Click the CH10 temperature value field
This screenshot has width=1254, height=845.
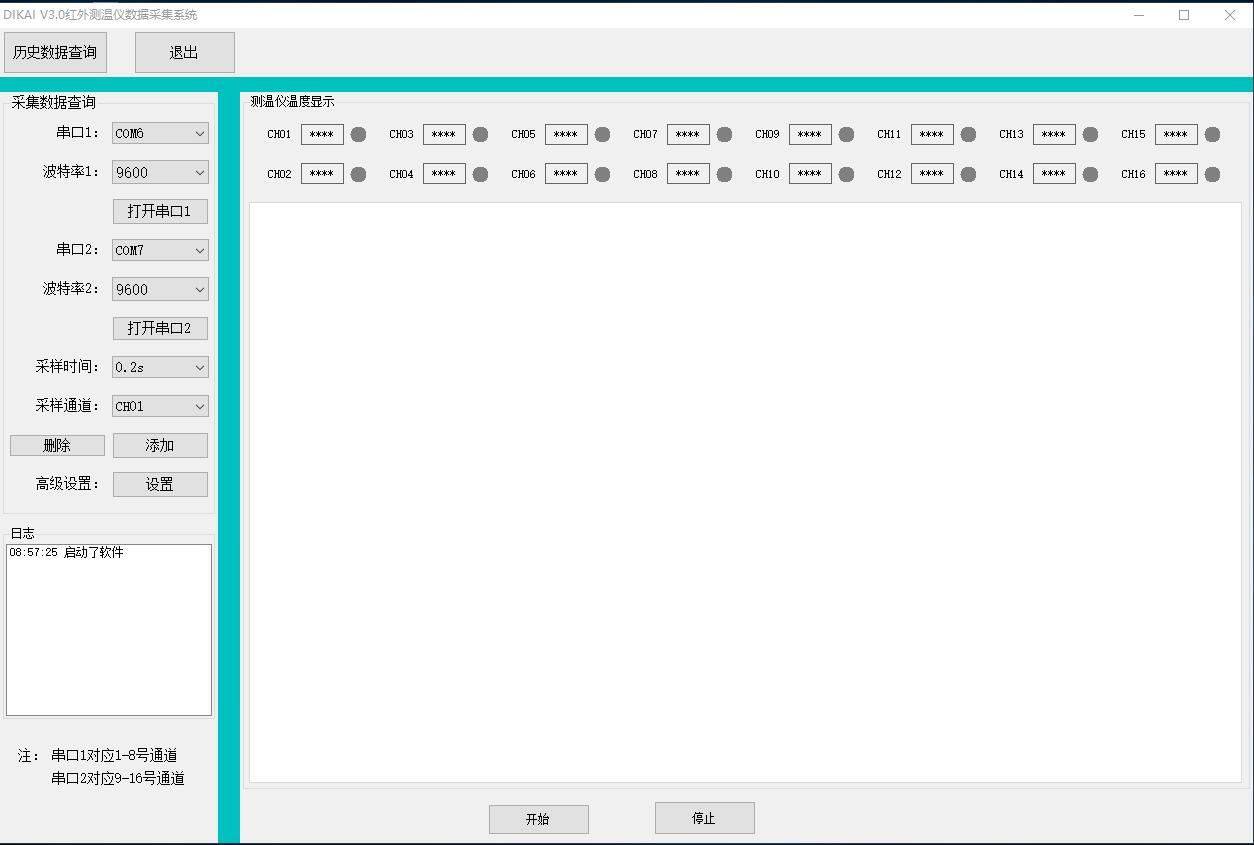pyautogui.click(x=810, y=174)
